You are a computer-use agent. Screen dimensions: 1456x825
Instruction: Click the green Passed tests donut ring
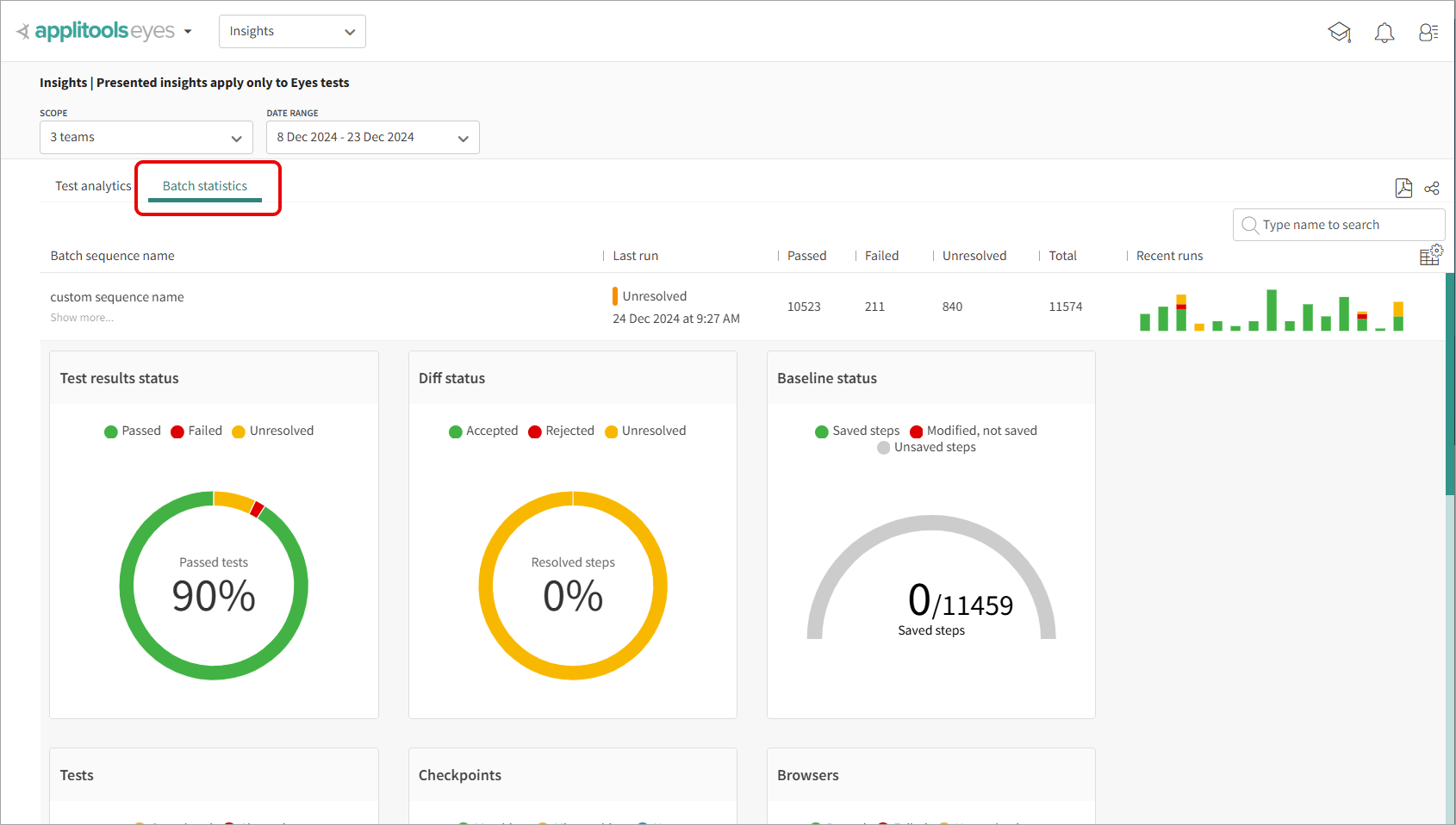[128, 586]
